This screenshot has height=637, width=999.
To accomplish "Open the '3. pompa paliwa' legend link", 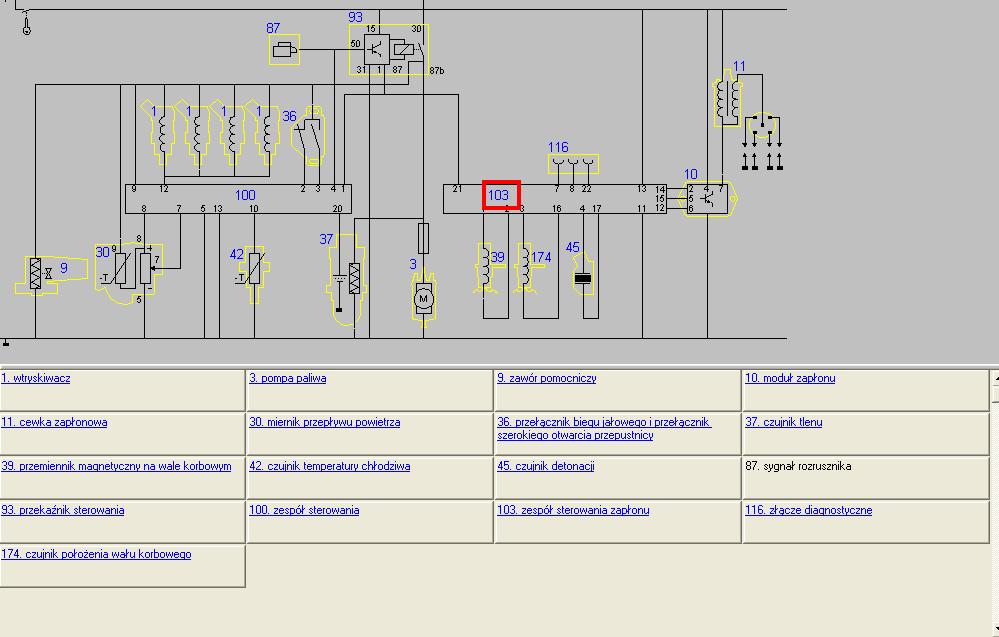I will tap(288, 378).
